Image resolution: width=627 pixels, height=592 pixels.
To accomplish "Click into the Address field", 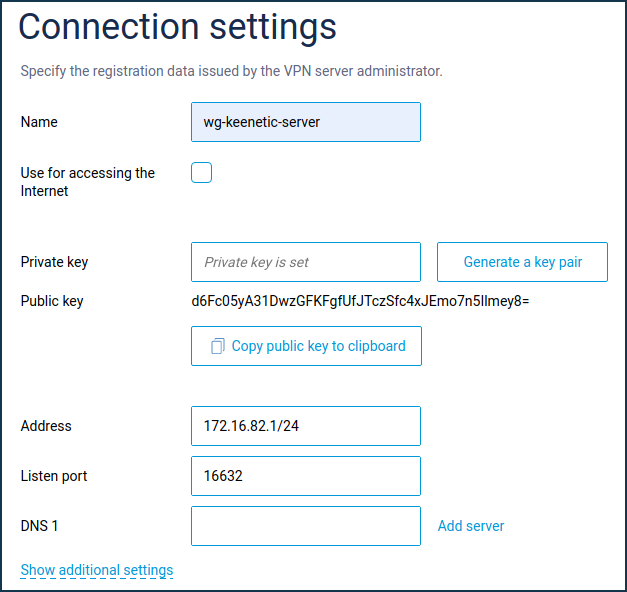I will (306, 426).
